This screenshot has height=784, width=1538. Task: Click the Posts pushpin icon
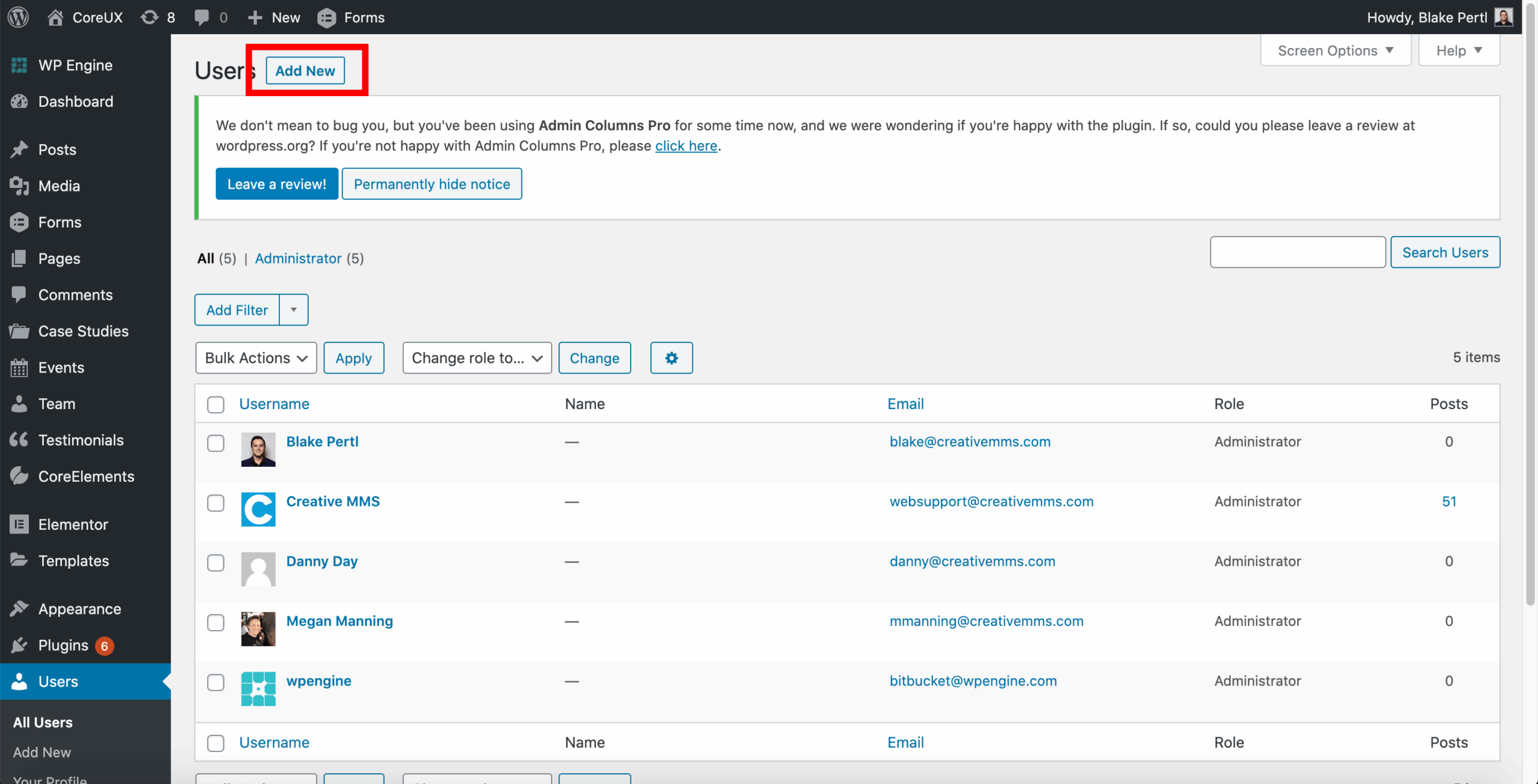tap(19, 150)
